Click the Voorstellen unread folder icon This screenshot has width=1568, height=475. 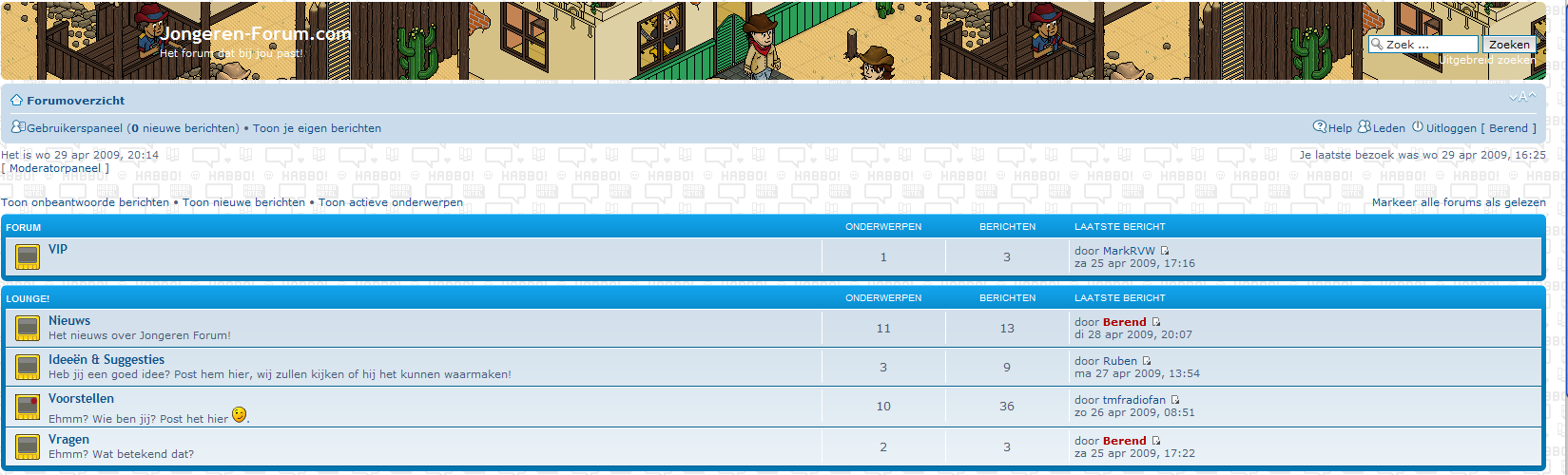tap(28, 407)
